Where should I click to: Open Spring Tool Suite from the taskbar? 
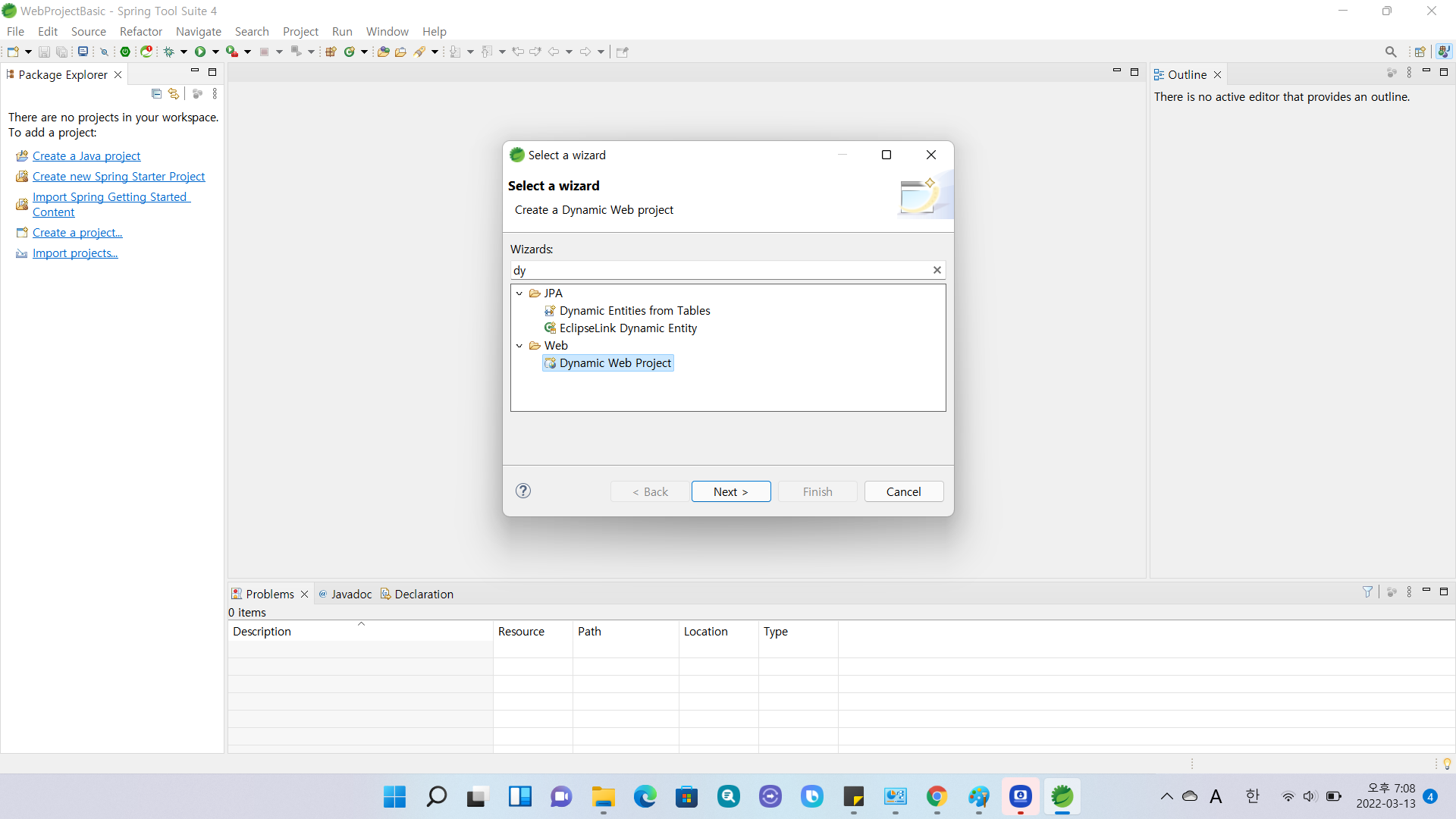pos(1062,796)
